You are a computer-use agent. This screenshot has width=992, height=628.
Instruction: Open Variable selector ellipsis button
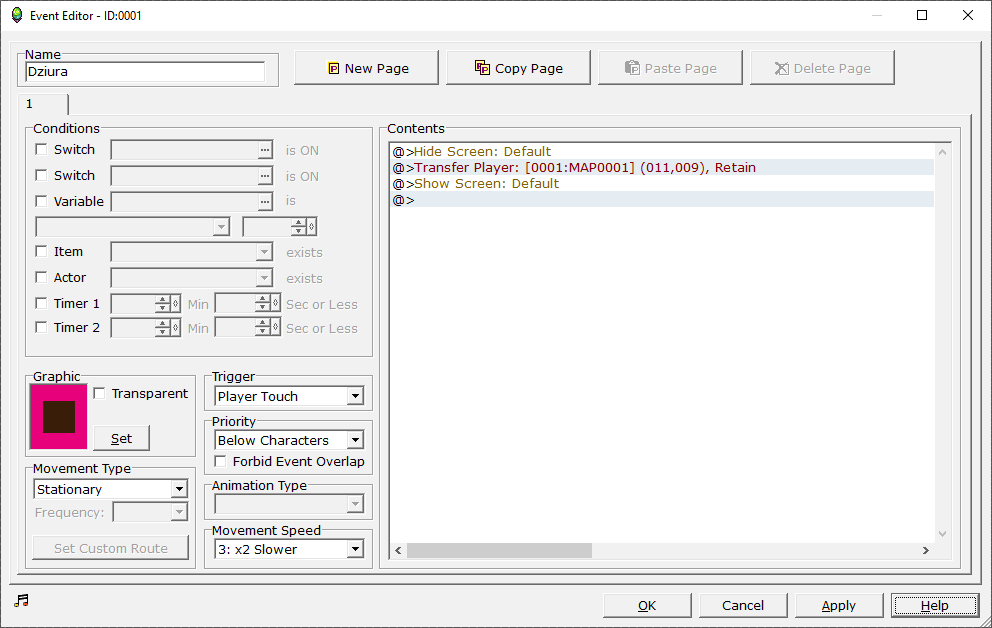[x=265, y=202]
